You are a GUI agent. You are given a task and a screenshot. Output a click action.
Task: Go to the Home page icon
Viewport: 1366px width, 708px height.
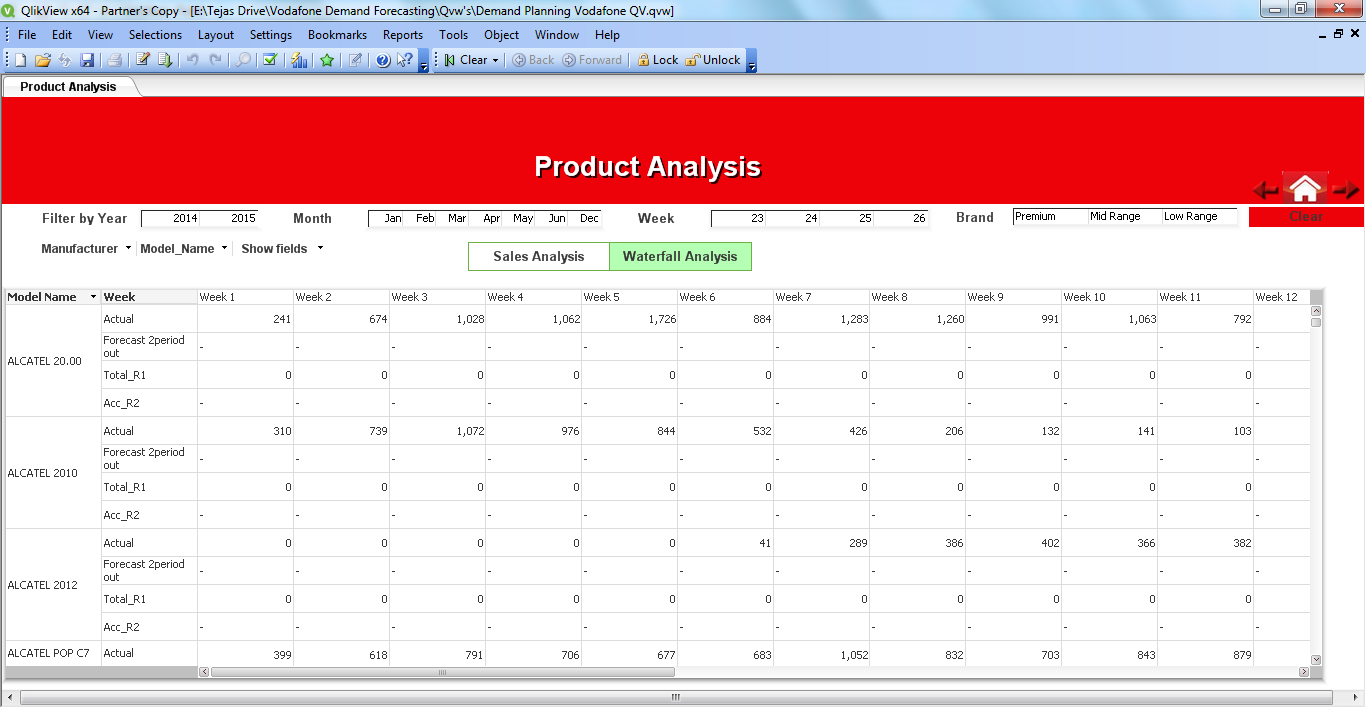[1305, 188]
